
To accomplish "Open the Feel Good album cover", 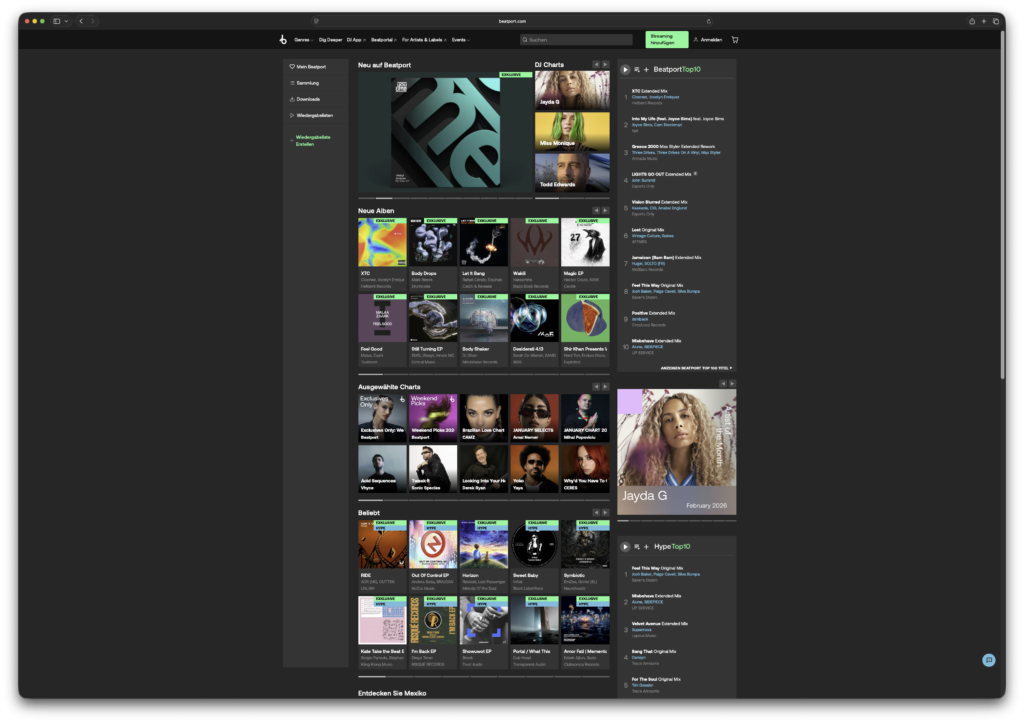I will (382, 318).
